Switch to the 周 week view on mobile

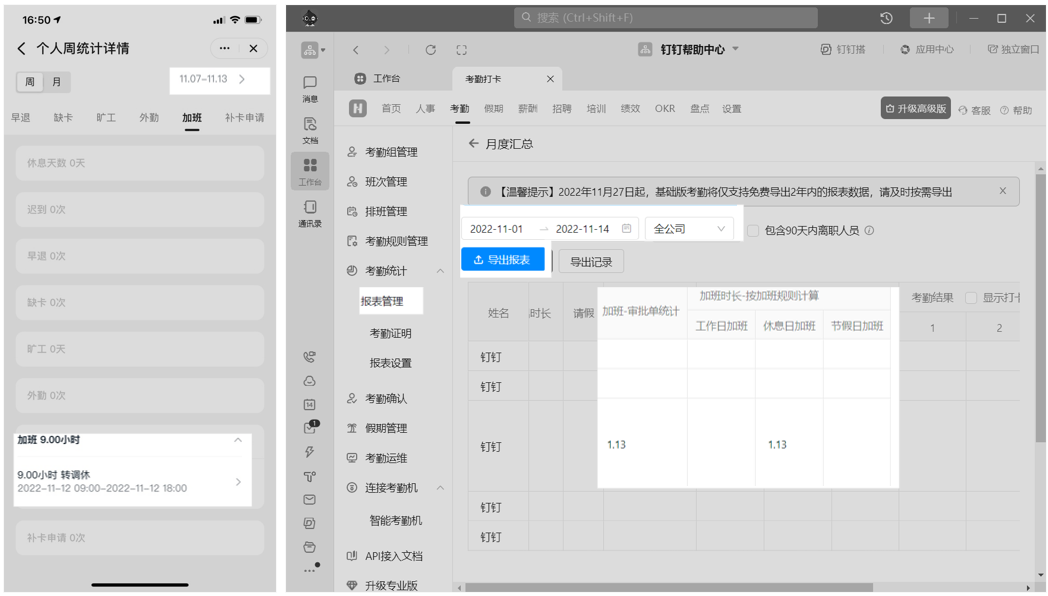tap(30, 82)
